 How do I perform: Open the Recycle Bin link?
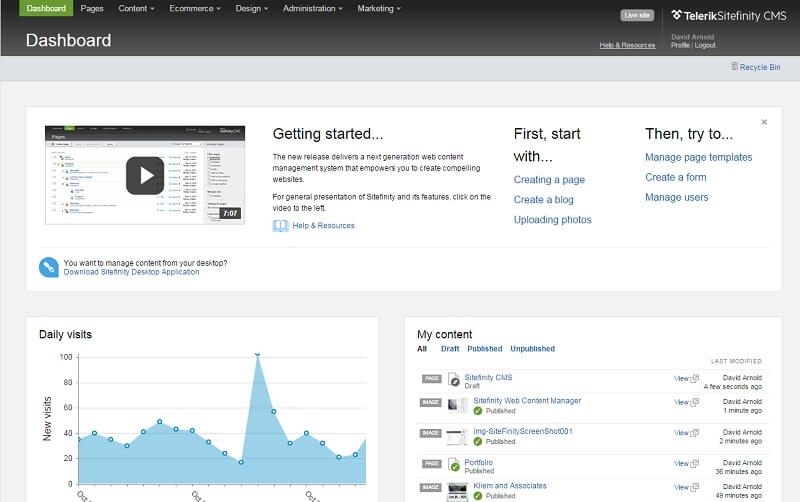(x=760, y=67)
